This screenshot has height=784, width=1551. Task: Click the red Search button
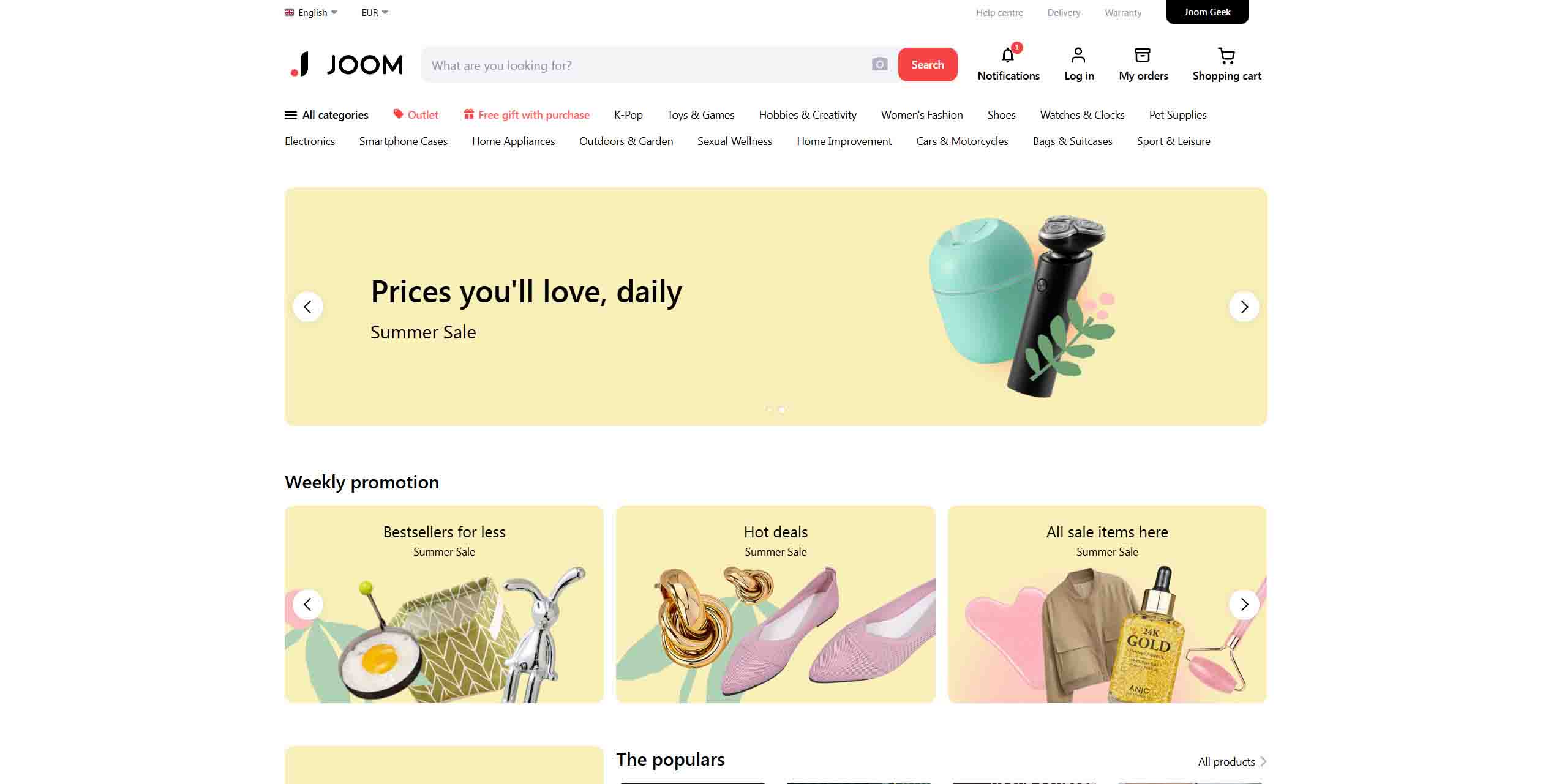point(928,64)
